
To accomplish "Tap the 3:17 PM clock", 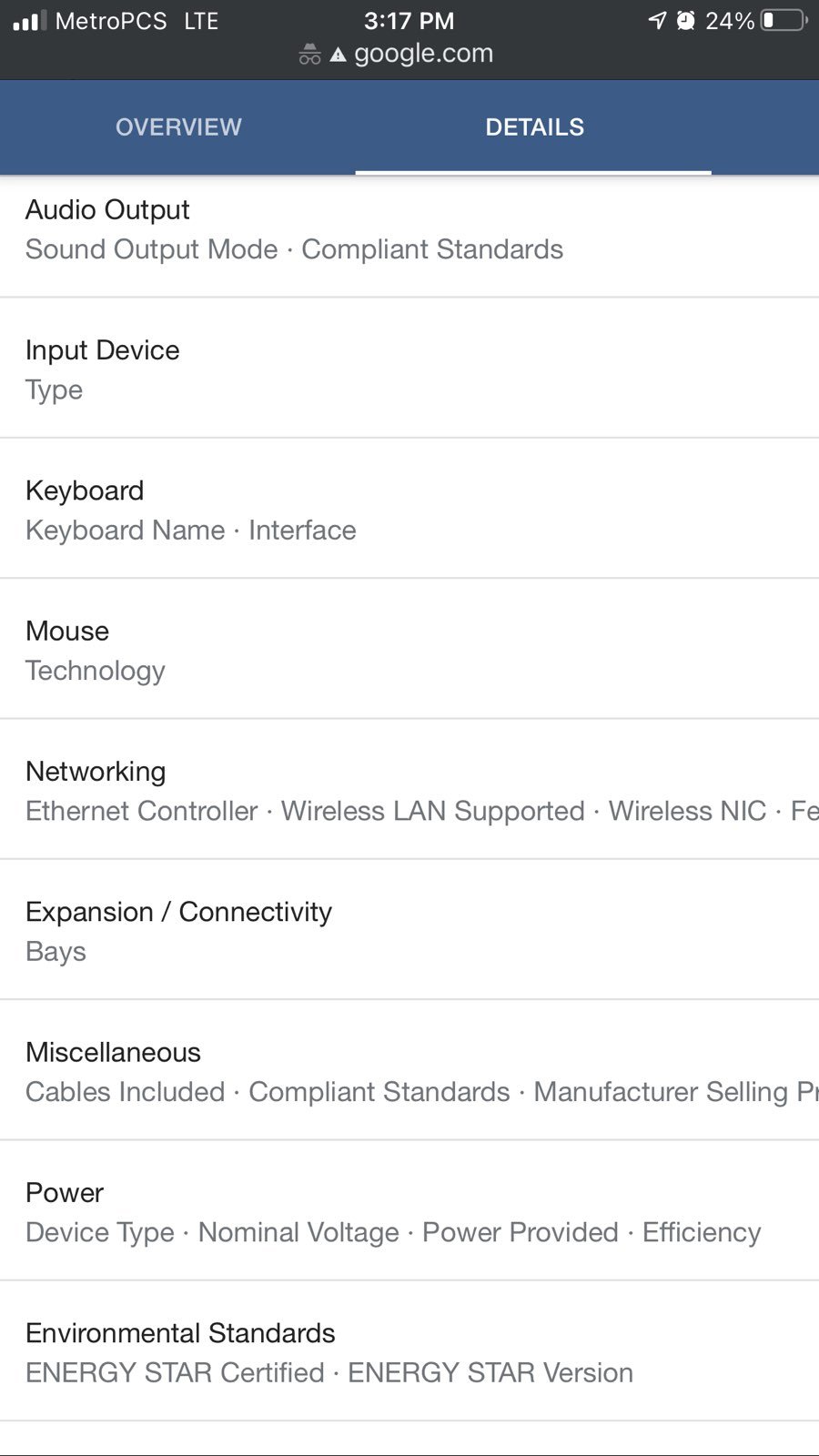I will (409, 20).
